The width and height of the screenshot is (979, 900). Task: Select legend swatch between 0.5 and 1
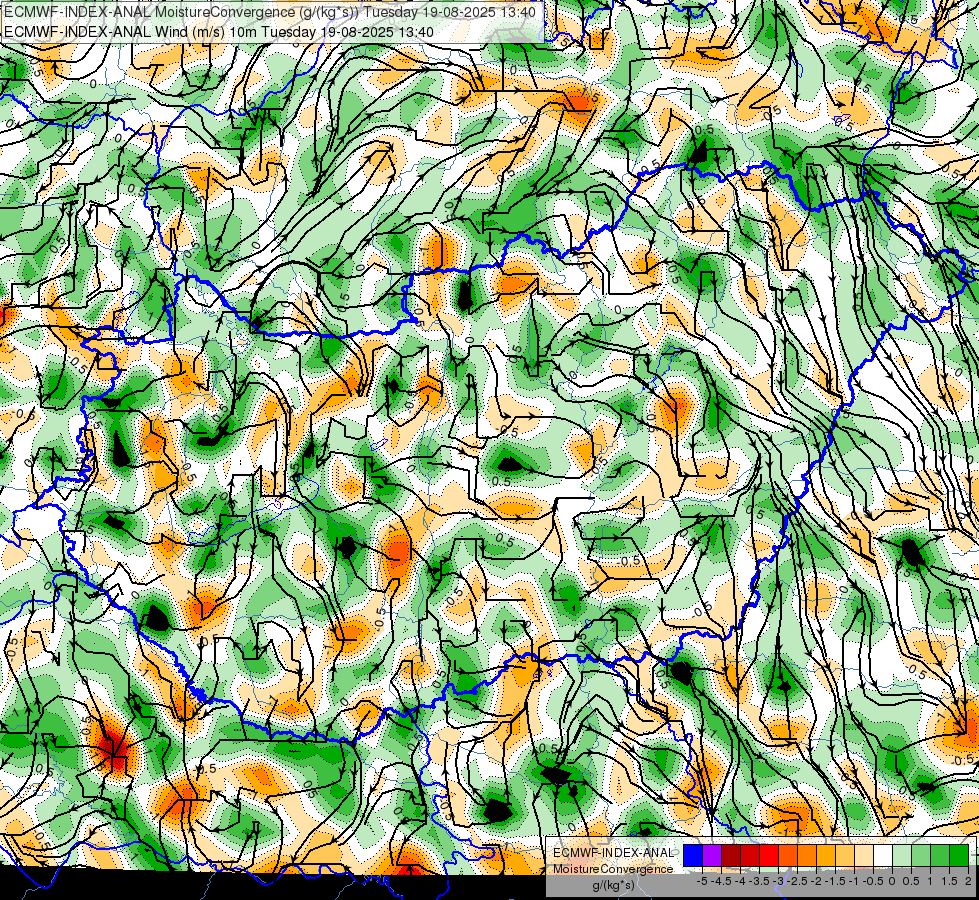(921, 856)
